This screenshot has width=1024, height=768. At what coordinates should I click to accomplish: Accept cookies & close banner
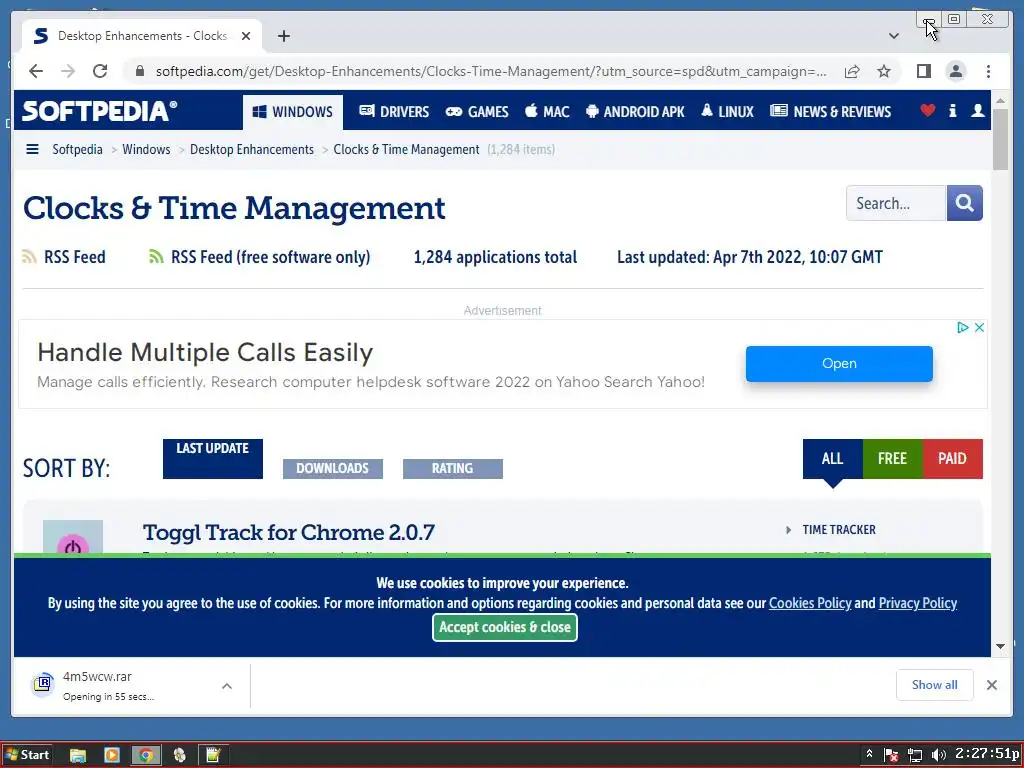point(505,627)
